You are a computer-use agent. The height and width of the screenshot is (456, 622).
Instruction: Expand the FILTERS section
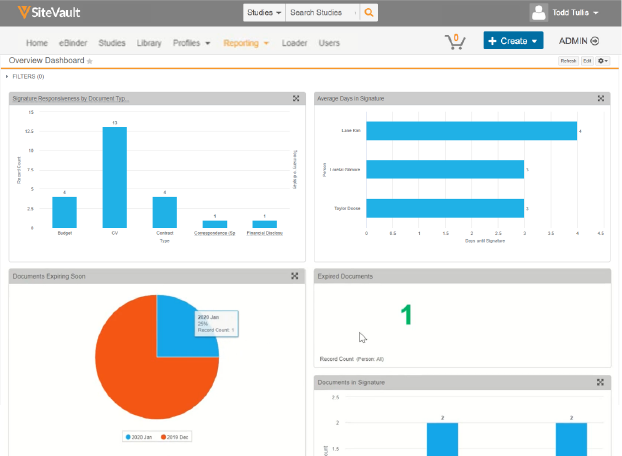7,76
